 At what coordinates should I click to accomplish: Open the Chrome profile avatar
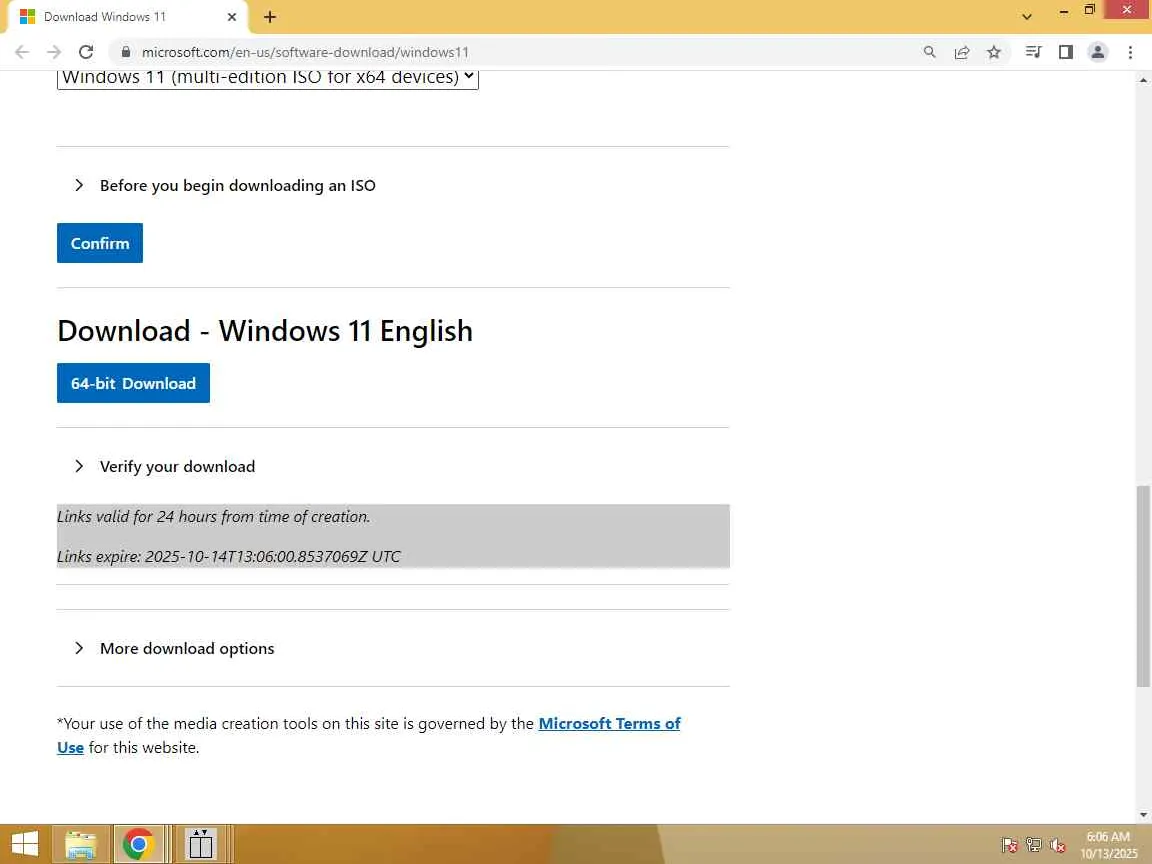[x=1098, y=52]
